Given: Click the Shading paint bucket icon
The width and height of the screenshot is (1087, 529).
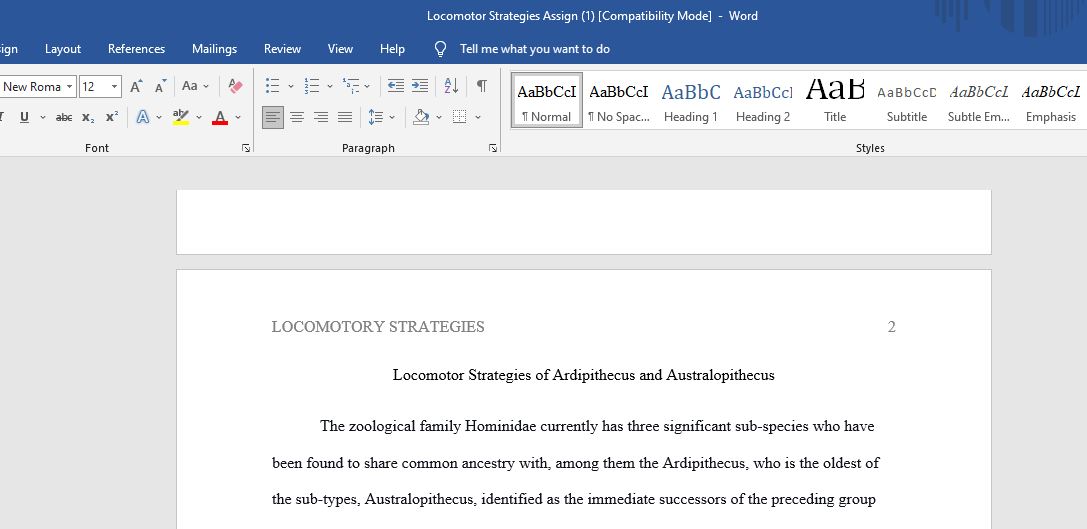Looking at the screenshot, I should point(421,117).
